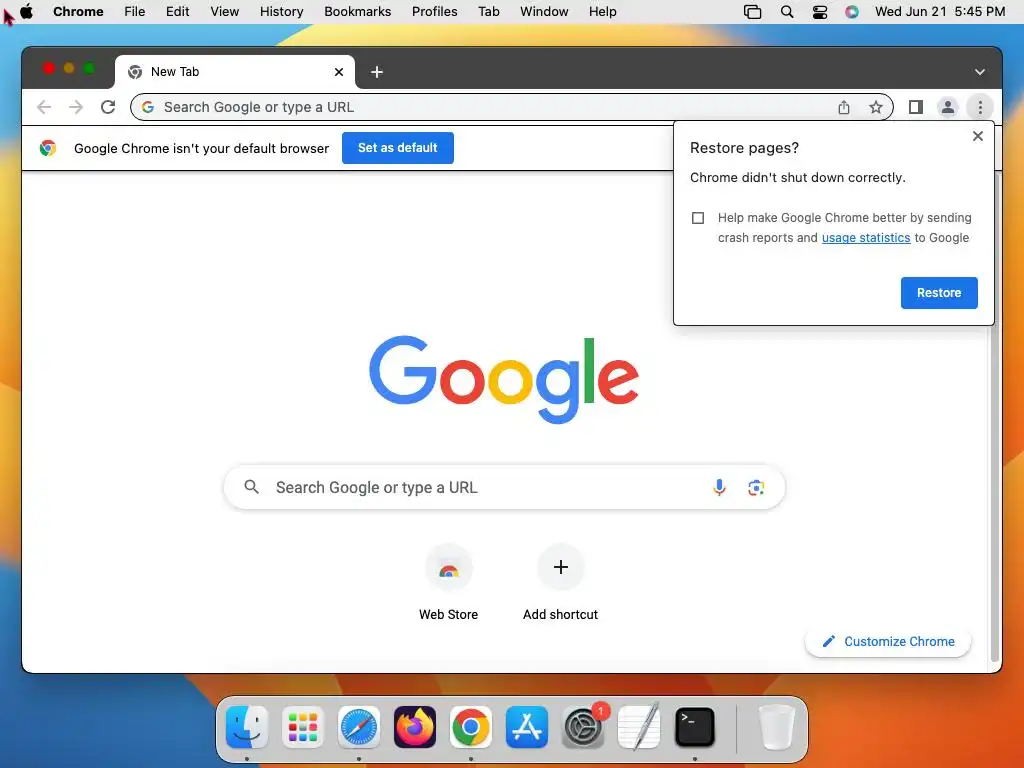Open the usage statistics link

point(865,238)
